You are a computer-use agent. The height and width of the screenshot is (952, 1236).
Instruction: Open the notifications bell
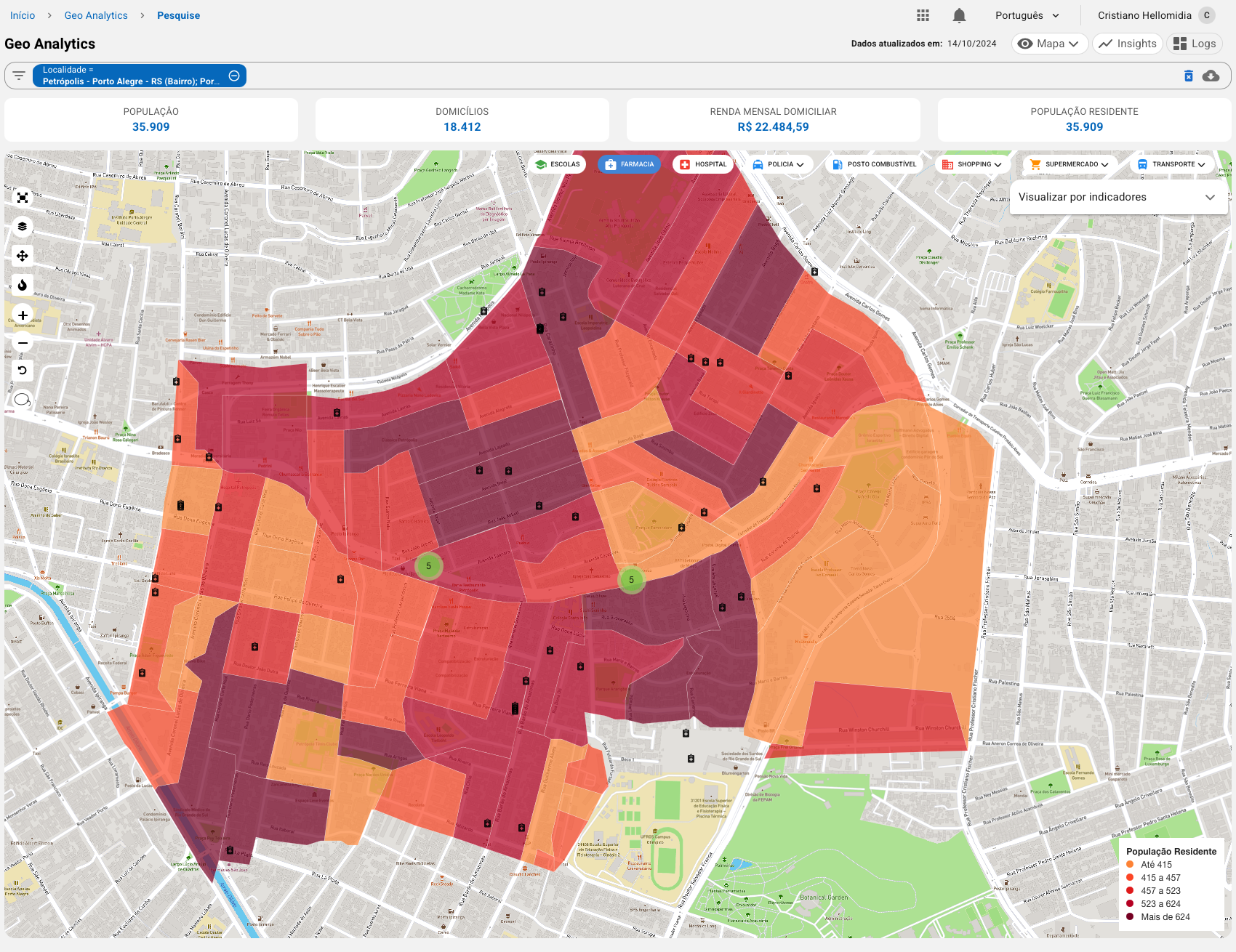click(959, 15)
